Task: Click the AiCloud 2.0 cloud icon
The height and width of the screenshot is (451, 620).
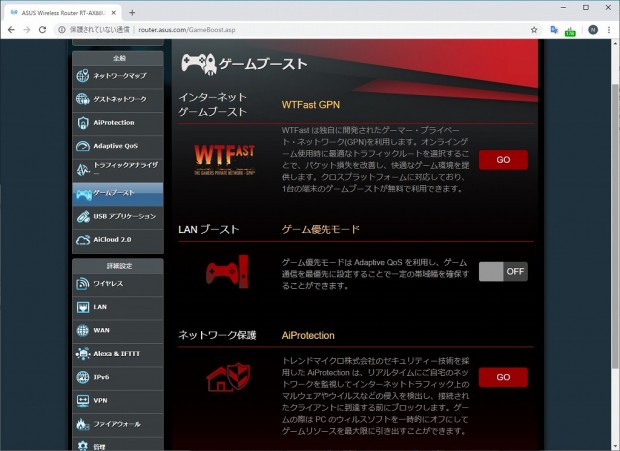Action: (x=83, y=240)
